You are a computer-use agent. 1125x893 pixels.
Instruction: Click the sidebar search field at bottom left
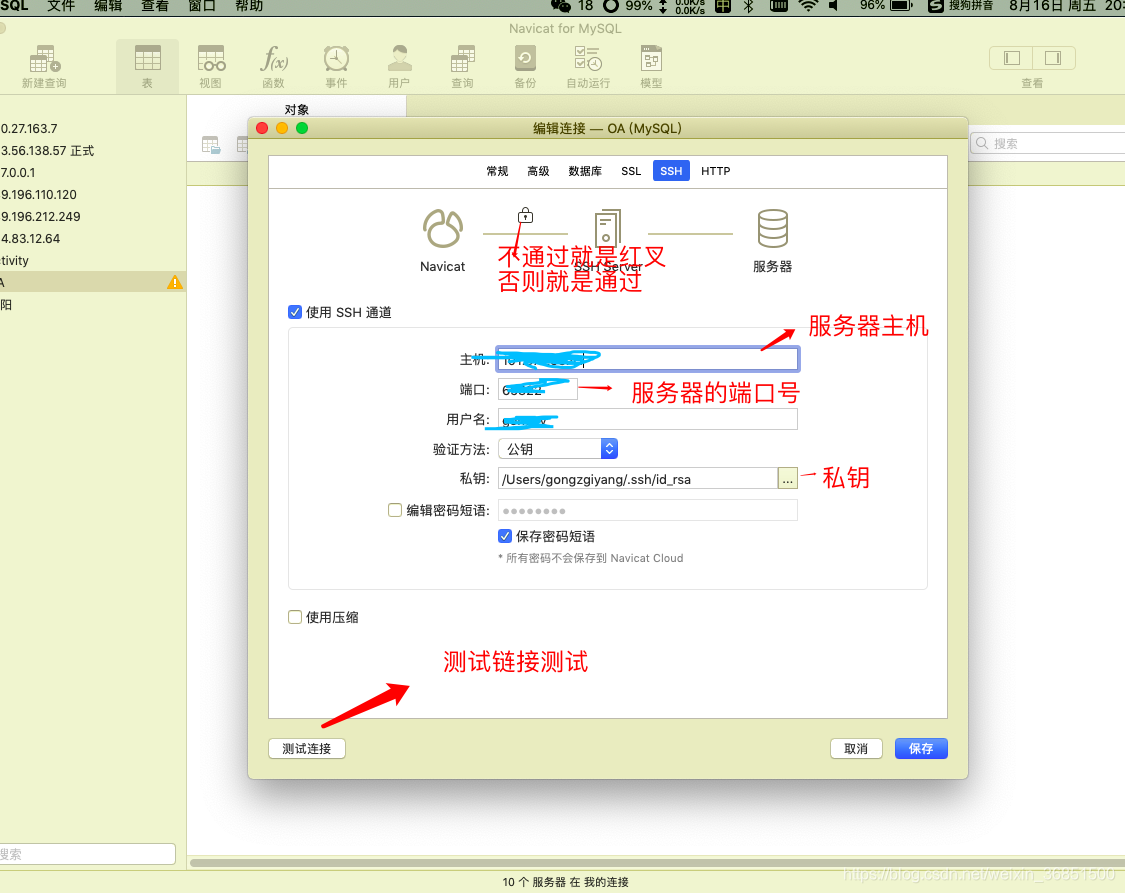click(x=88, y=854)
